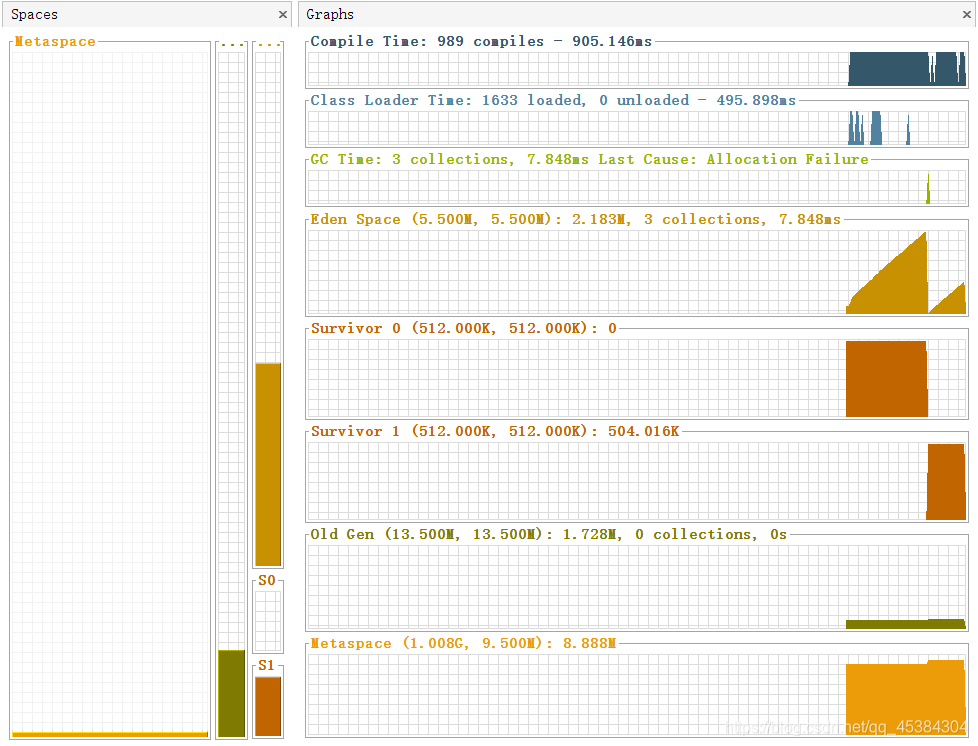This screenshot has height=746, width=978.
Task: Click the S1 orange usage bar
Action: click(x=268, y=706)
